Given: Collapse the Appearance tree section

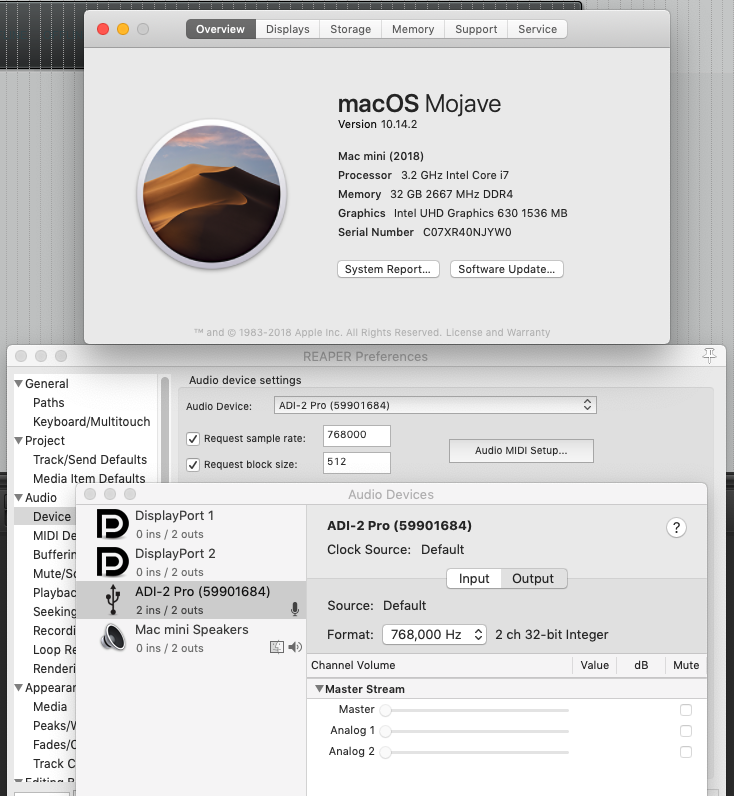Looking at the screenshot, I should click(19, 687).
